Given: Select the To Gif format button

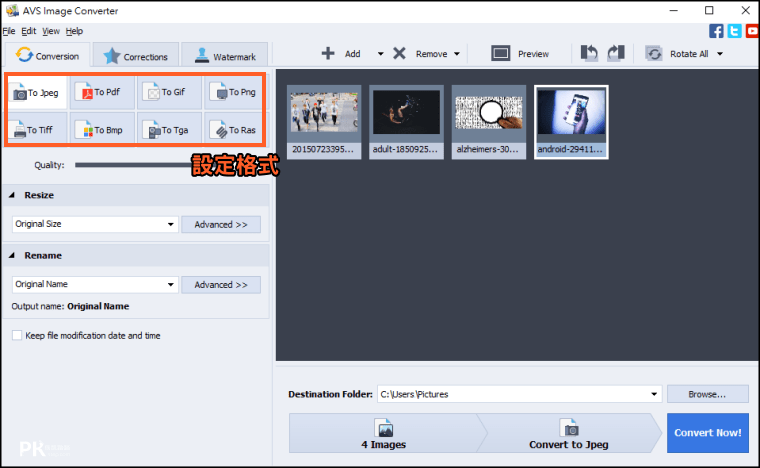Looking at the screenshot, I should click(x=169, y=92).
